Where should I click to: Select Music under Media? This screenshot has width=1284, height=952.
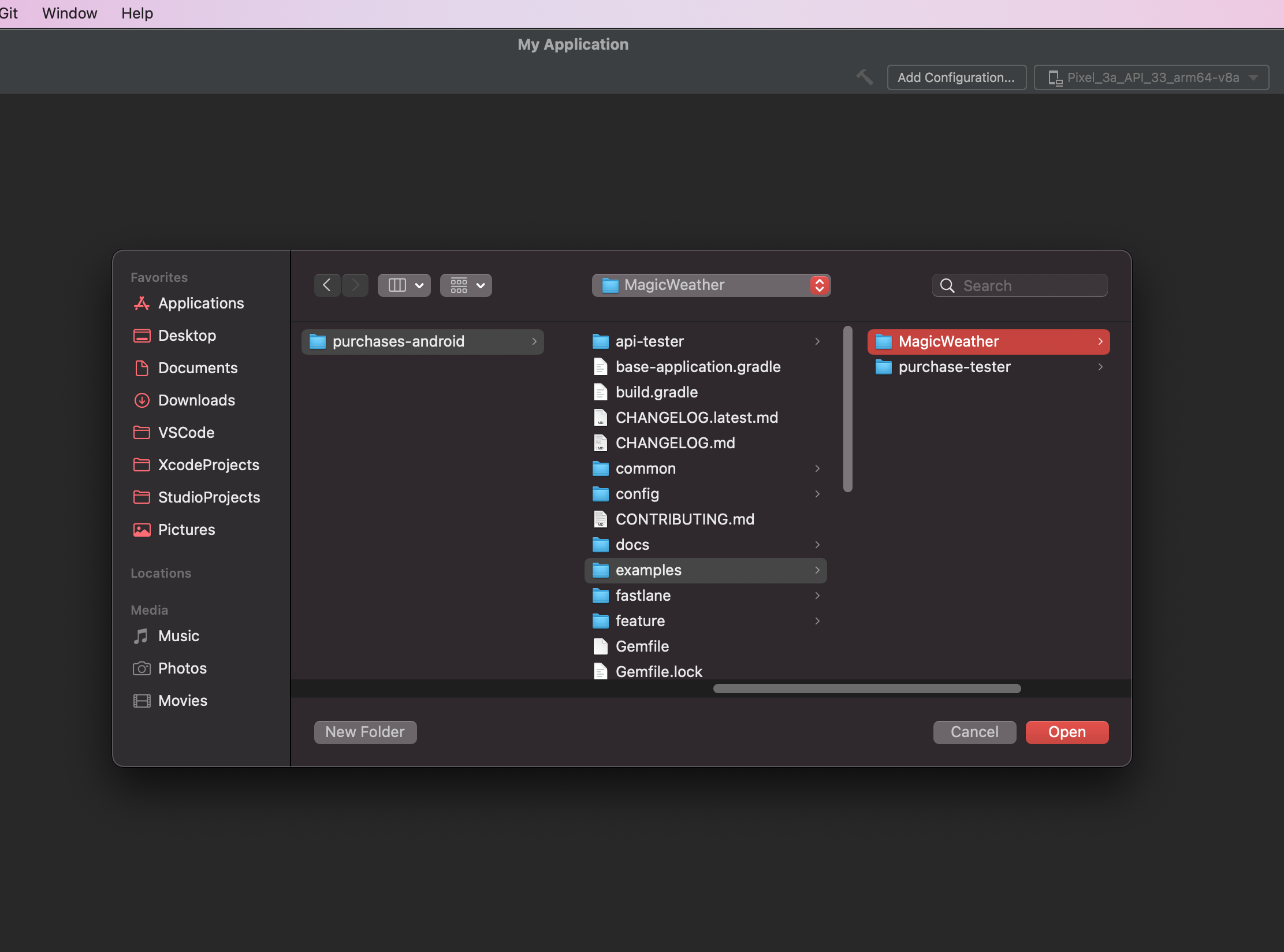click(178, 636)
